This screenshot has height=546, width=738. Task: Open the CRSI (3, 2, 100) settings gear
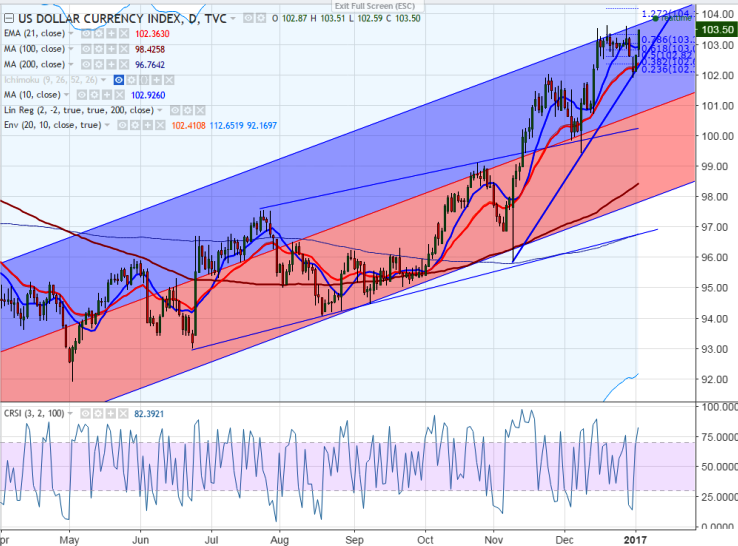(x=98, y=414)
